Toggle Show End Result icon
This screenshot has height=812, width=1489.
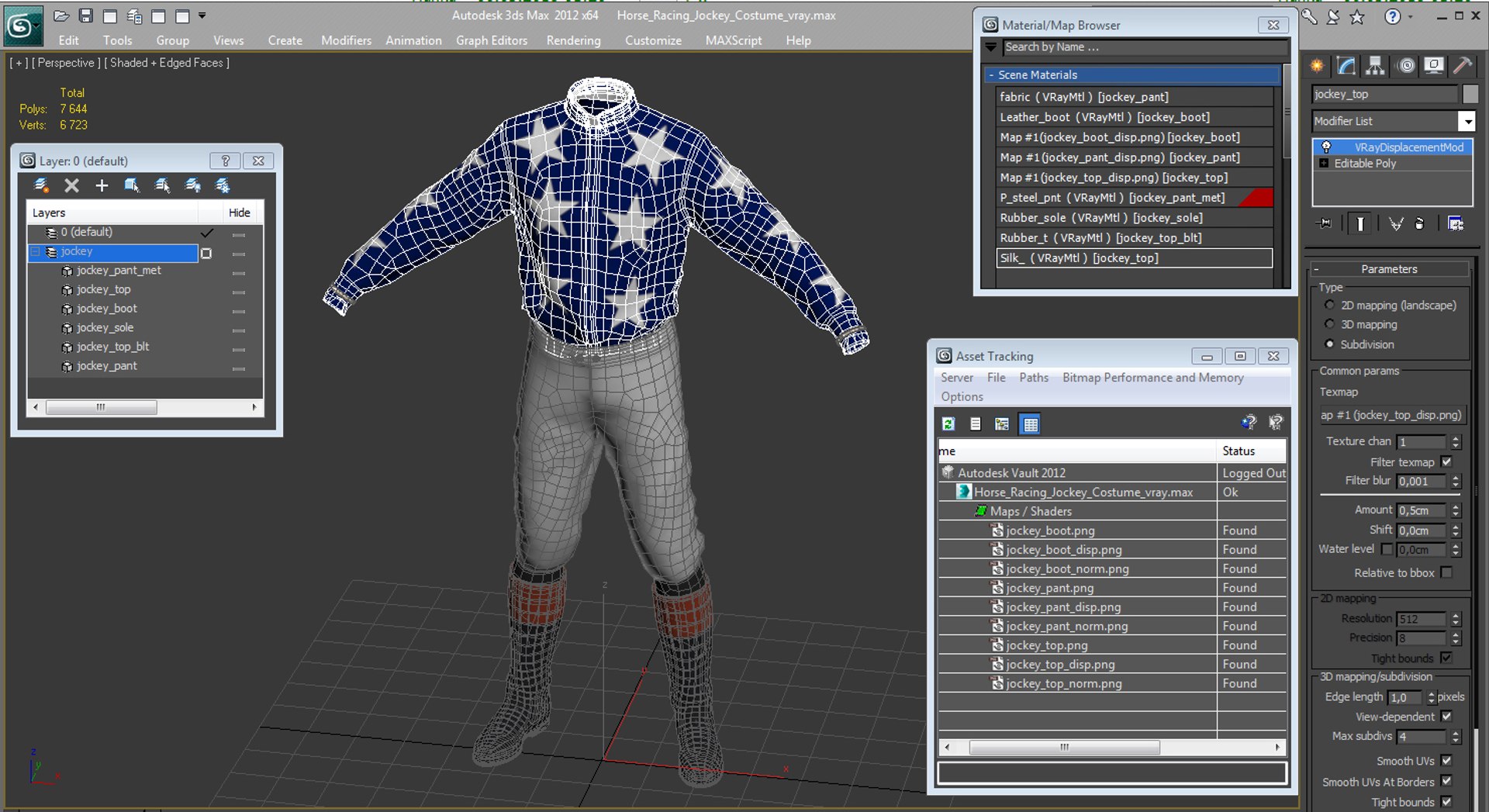pos(1360,223)
